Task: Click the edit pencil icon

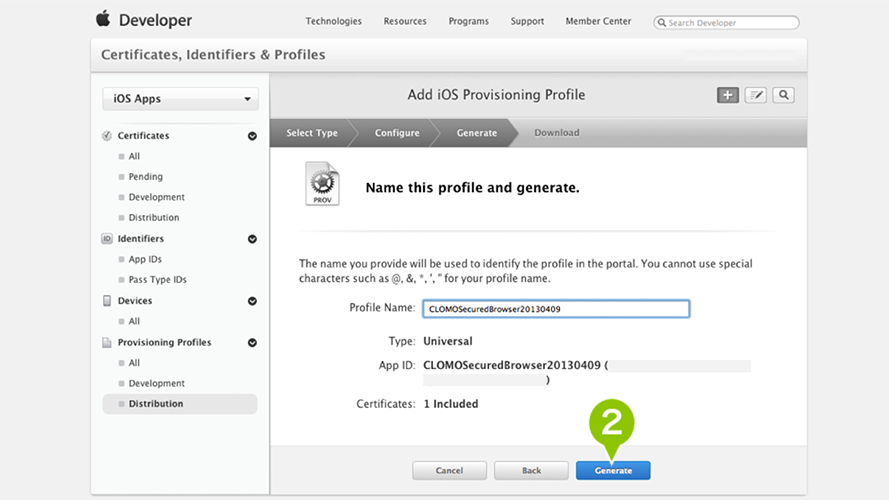Action: point(755,95)
